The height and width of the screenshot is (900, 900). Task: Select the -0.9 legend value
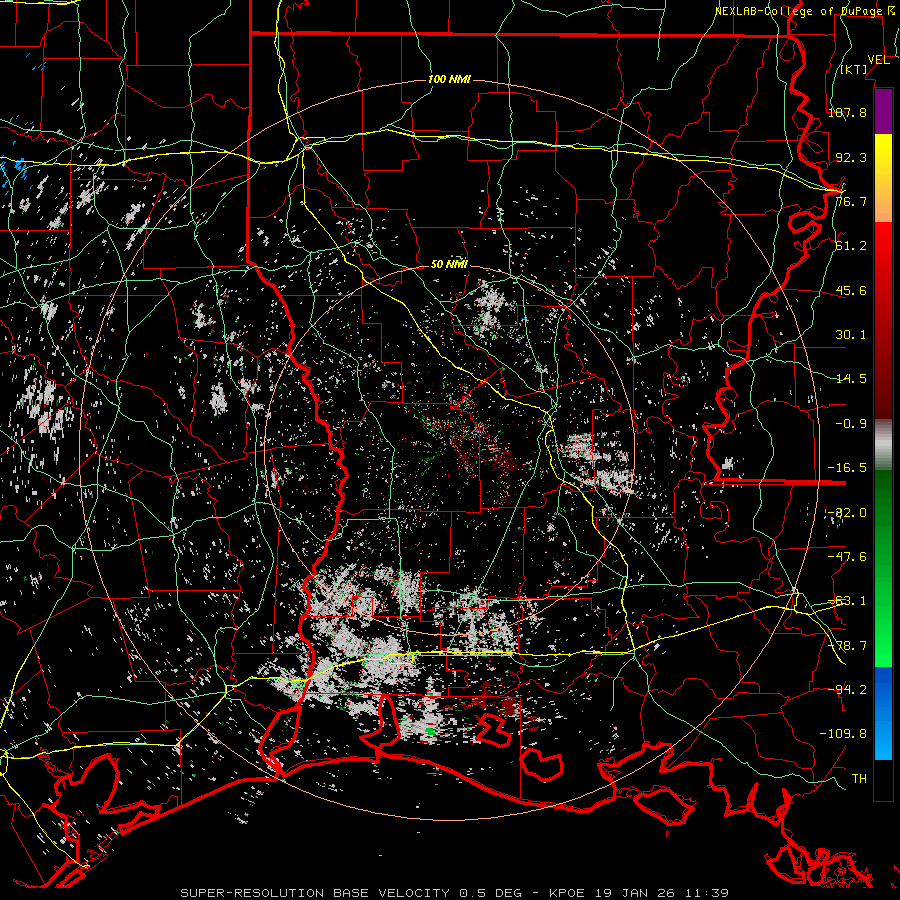click(x=851, y=424)
